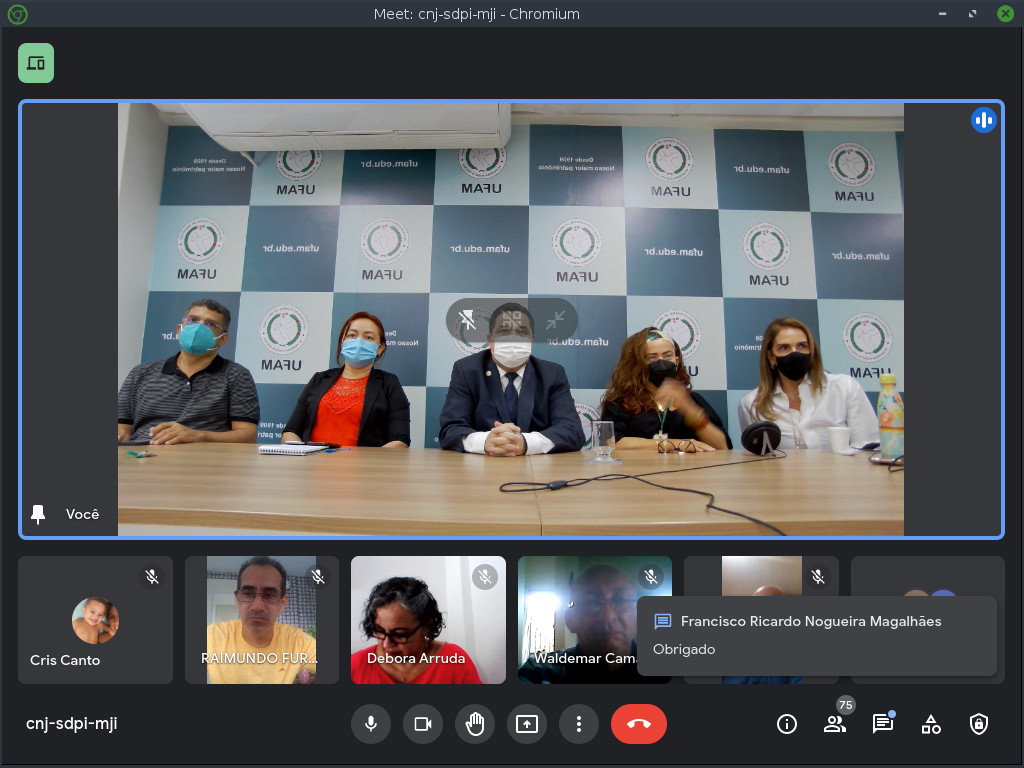Toggle the microphone button
This screenshot has width=1024, height=768.
point(371,724)
